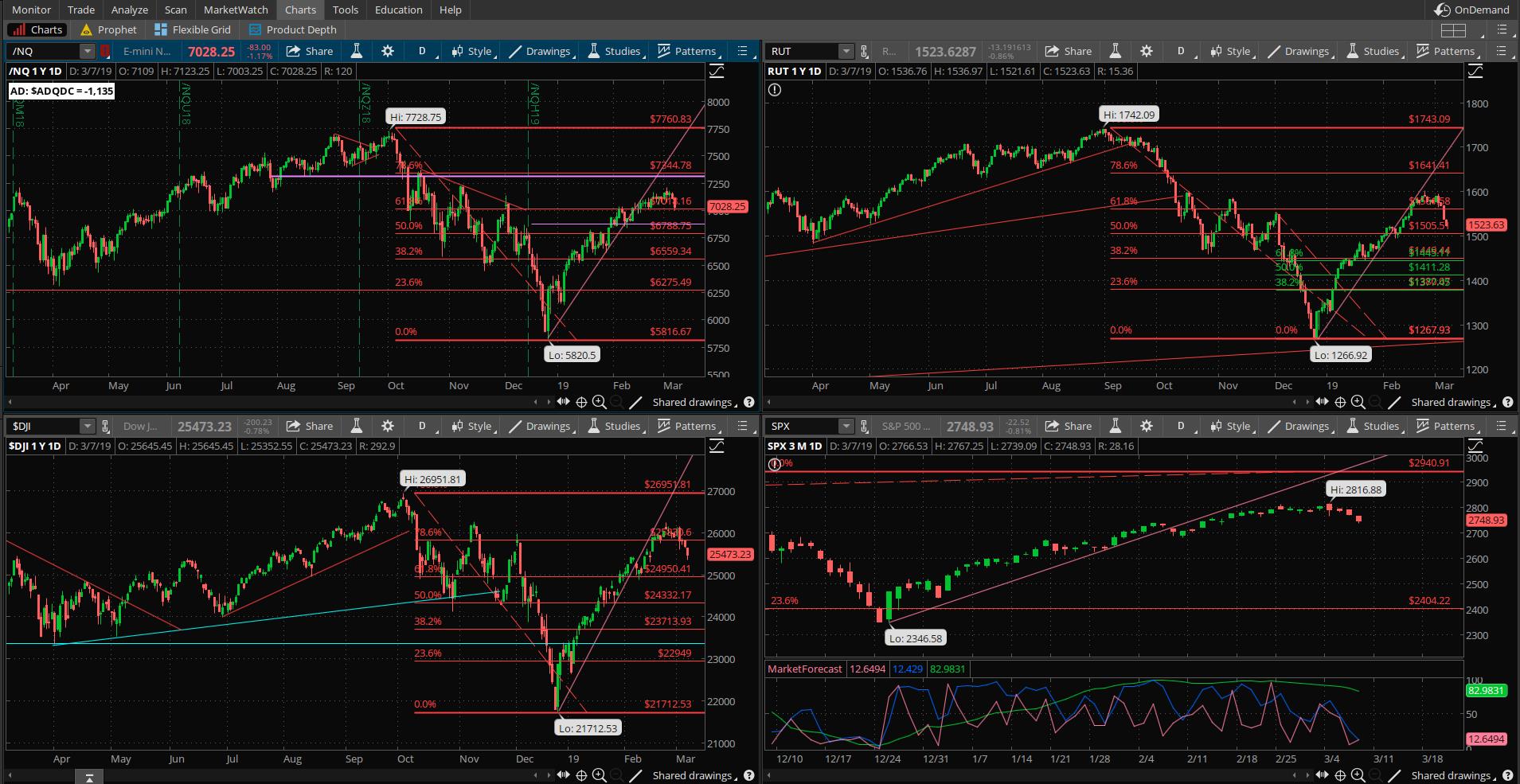
Task: Open the flask studies icon in /NQ toolbar
Action: point(357,51)
